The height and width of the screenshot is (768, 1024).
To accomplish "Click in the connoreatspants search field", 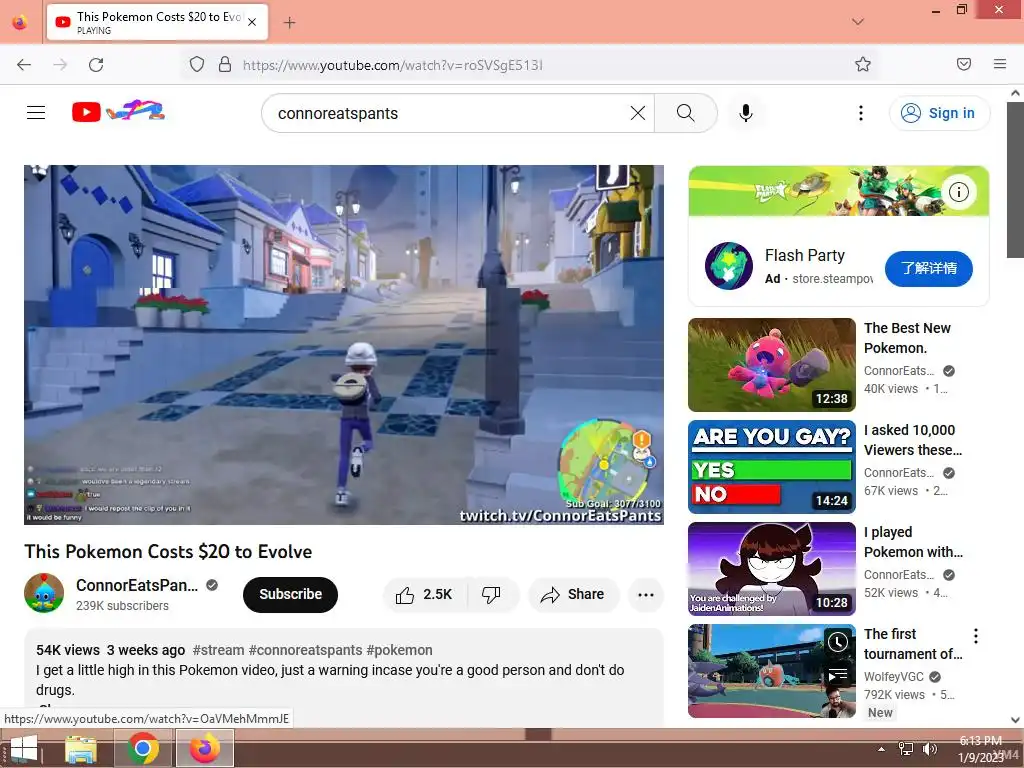I will click(451, 113).
